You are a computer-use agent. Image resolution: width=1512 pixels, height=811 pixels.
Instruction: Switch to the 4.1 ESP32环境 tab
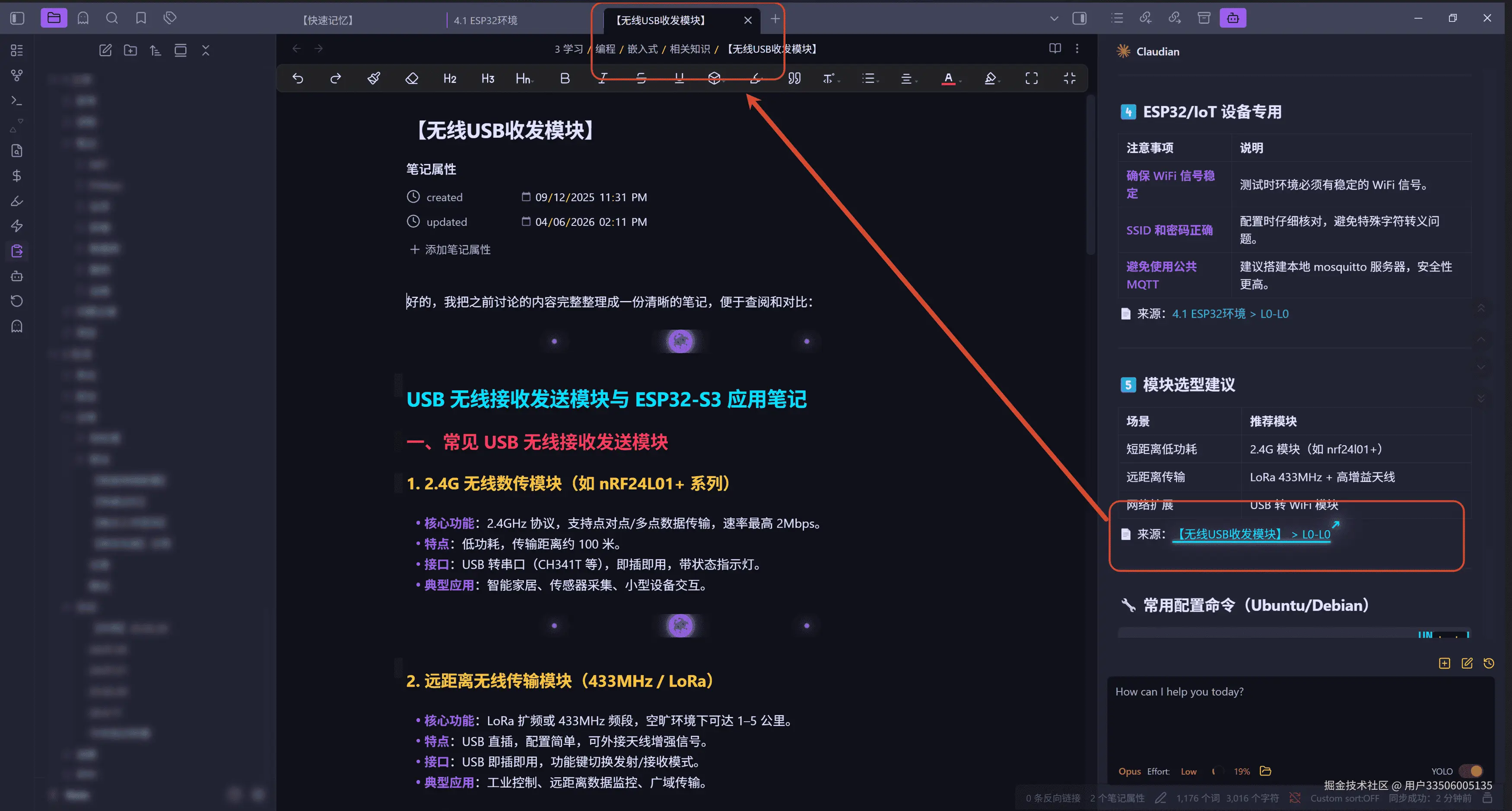(485, 21)
